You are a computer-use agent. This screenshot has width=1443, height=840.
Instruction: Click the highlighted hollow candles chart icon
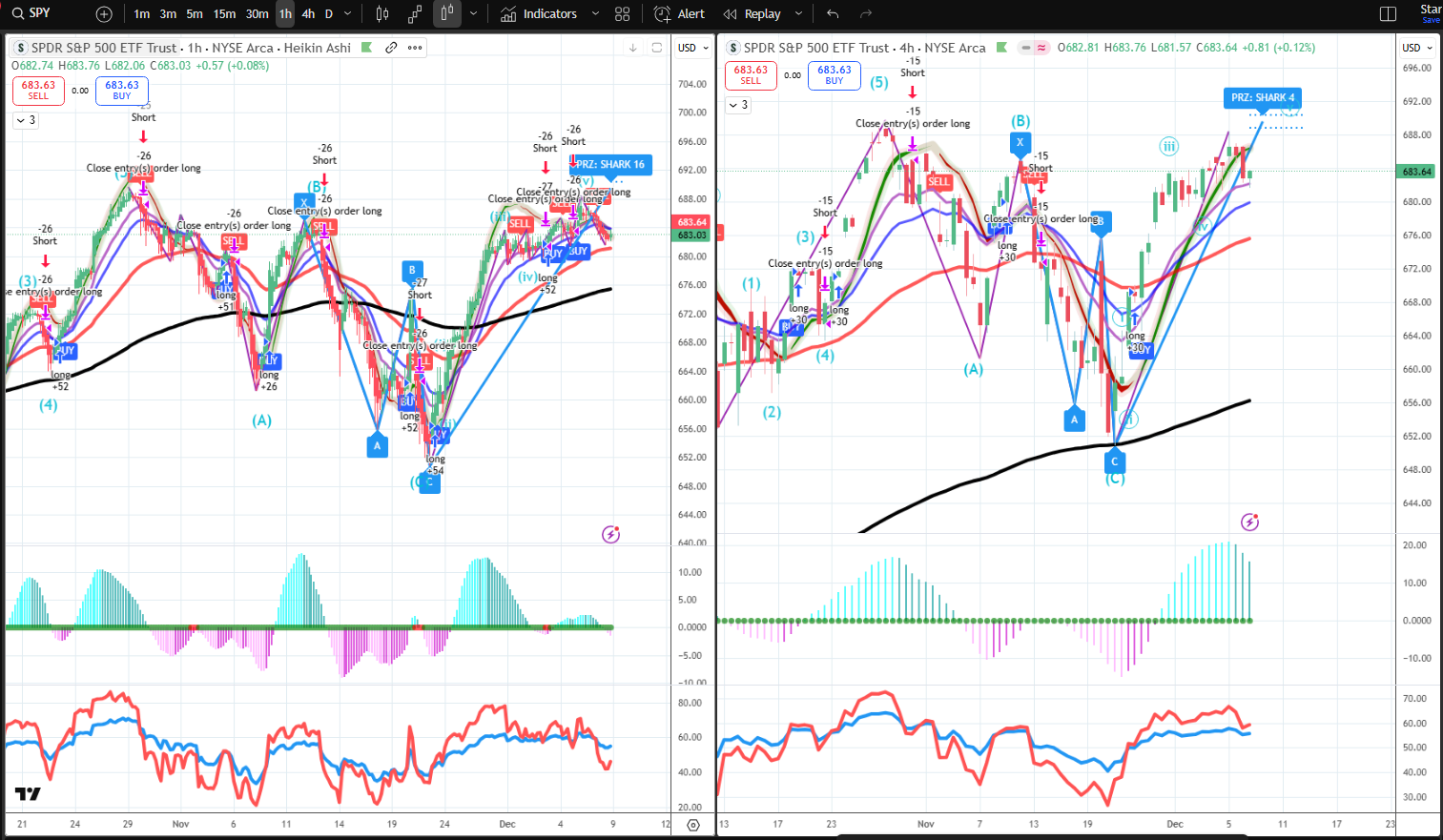[x=446, y=14]
